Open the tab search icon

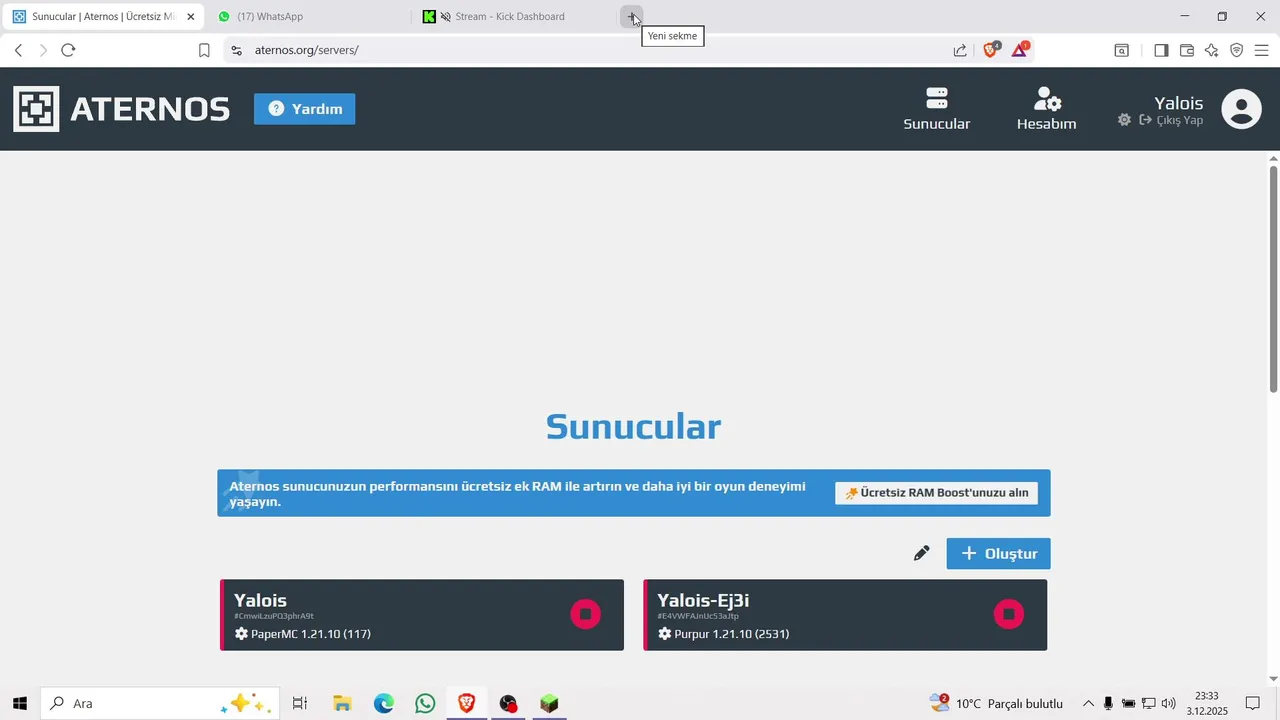point(1122,50)
